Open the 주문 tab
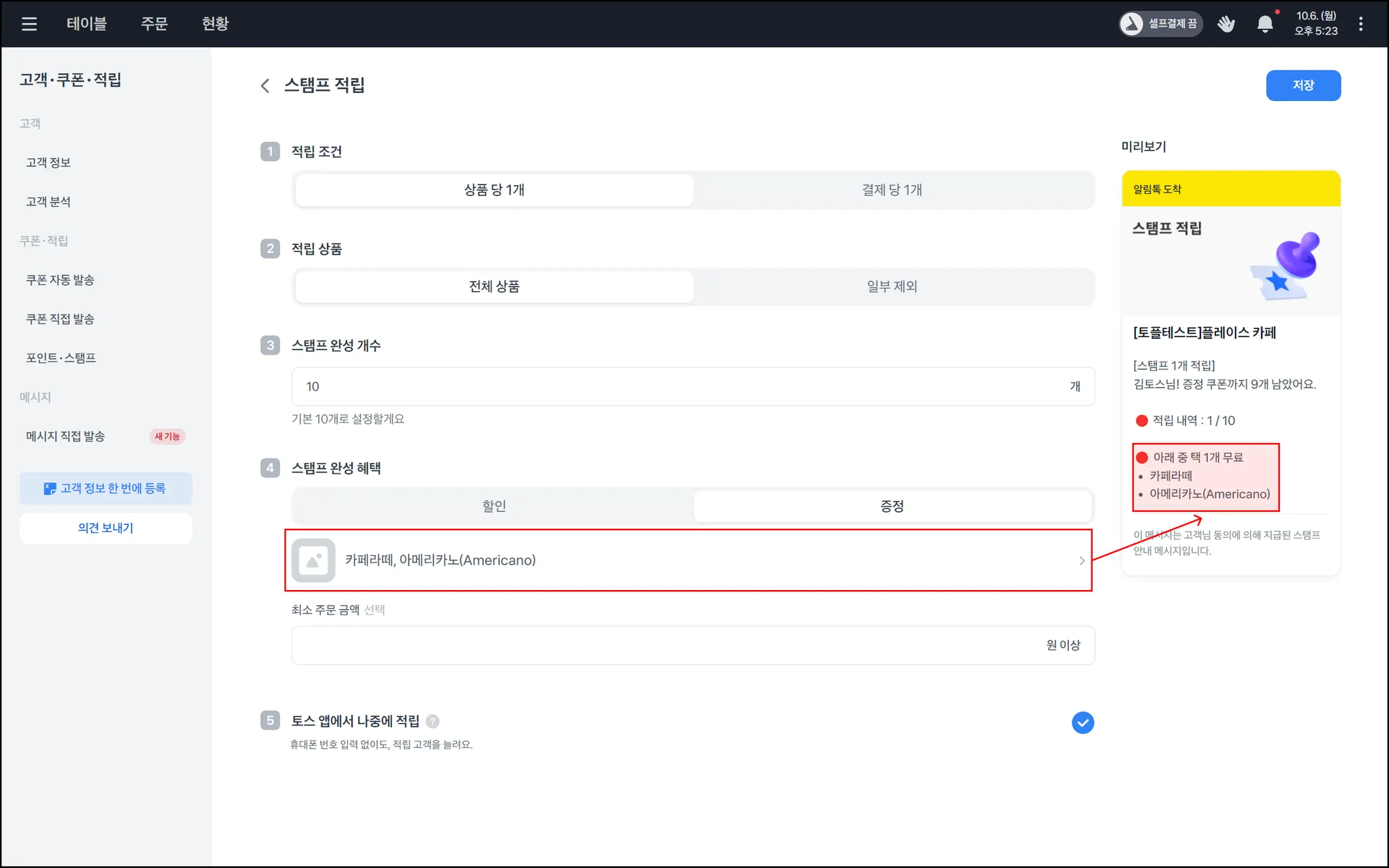This screenshot has width=1389, height=868. [154, 24]
